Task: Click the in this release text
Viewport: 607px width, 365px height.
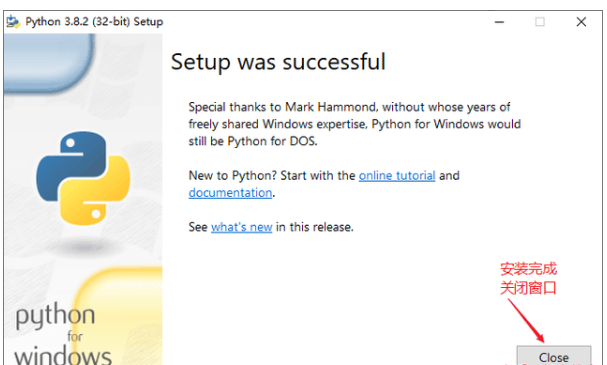Action: [x=314, y=227]
